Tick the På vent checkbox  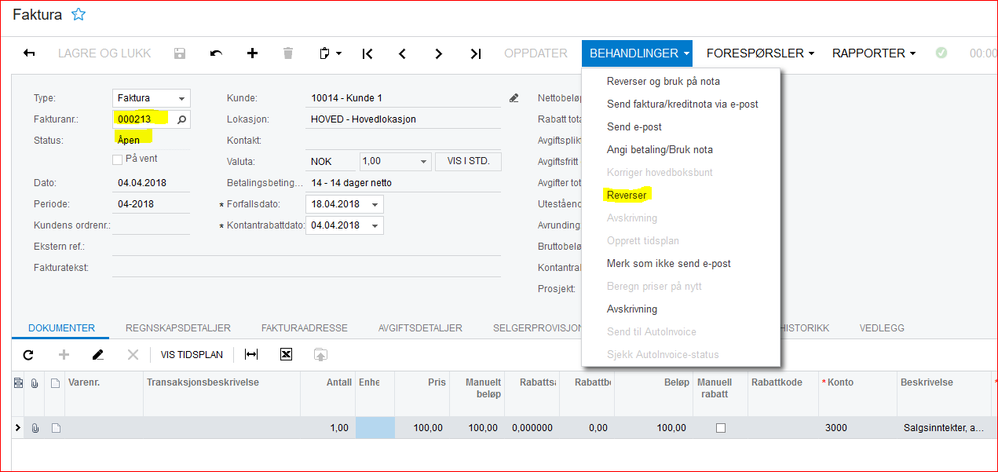[x=117, y=160]
